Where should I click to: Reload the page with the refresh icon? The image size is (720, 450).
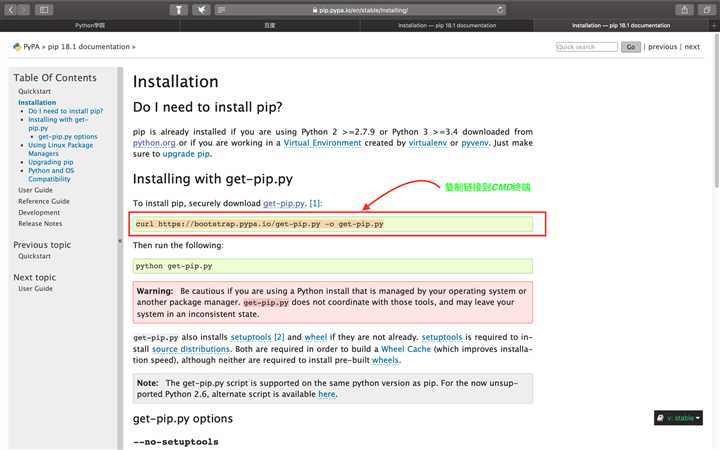point(500,10)
